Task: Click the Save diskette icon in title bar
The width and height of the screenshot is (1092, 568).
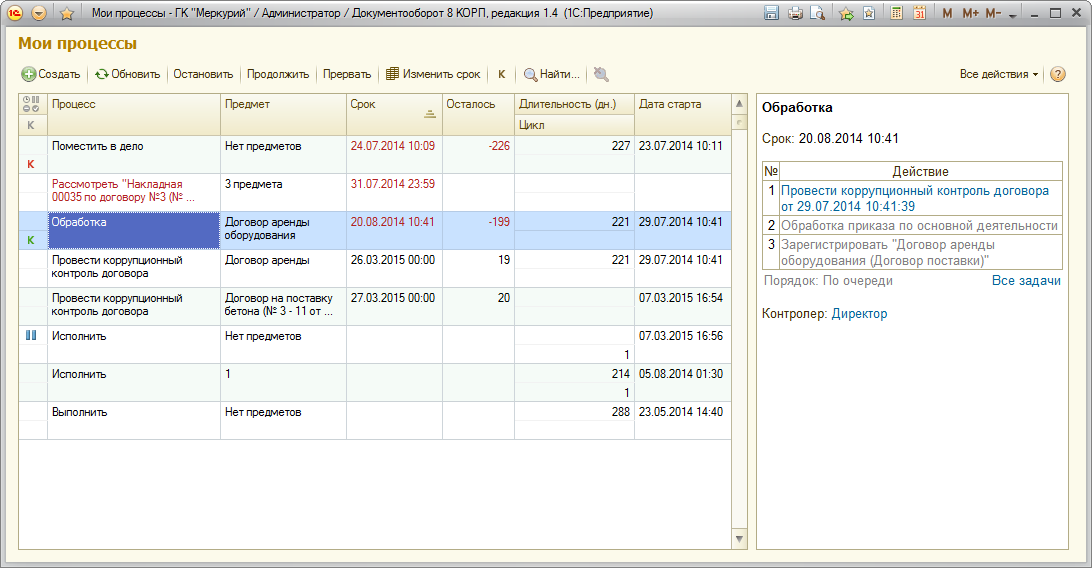Action: tap(771, 13)
